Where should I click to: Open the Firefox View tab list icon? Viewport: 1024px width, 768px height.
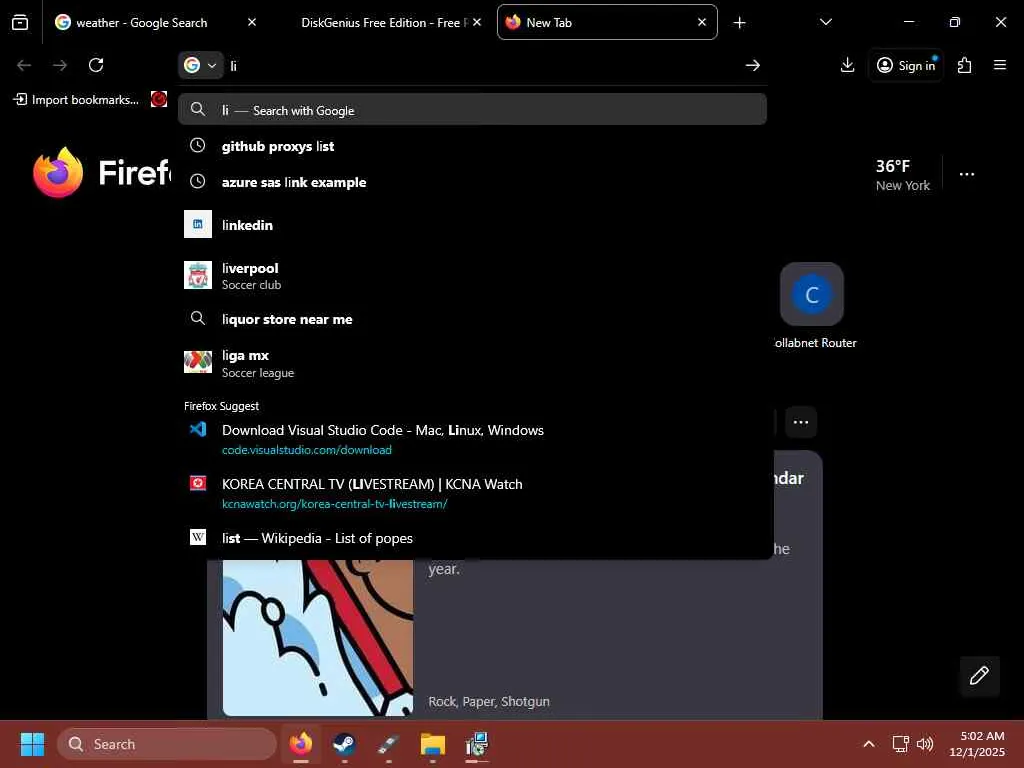click(20, 22)
